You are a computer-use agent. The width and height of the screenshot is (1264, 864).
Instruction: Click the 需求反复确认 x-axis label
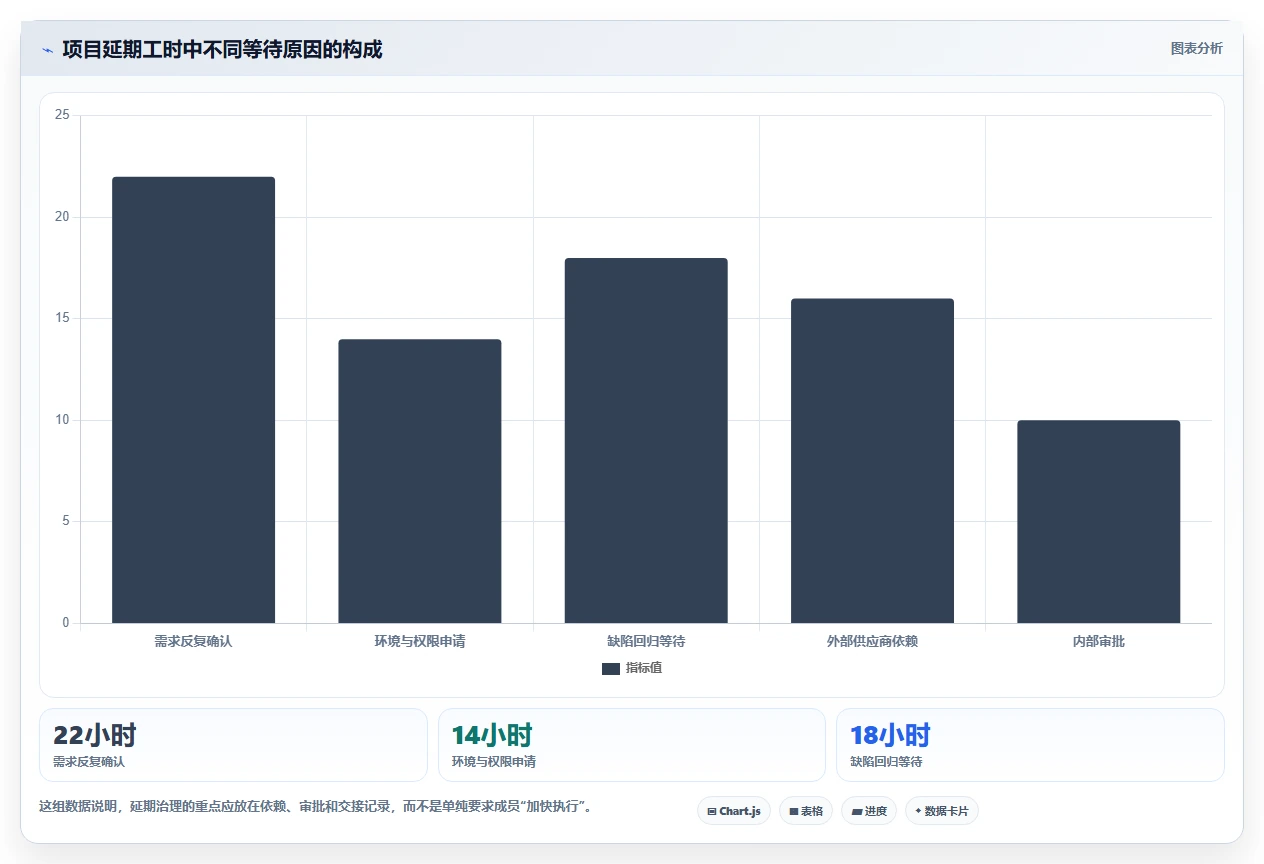(193, 641)
